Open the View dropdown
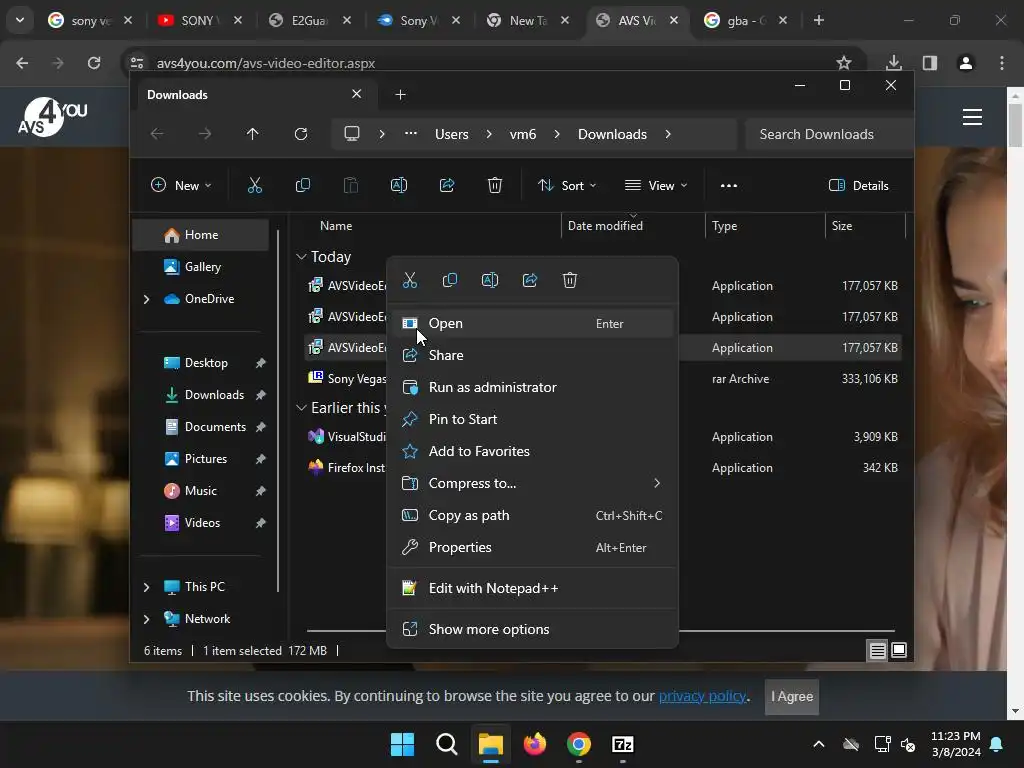The height and width of the screenshot is (768, 1024). point(656,185)
